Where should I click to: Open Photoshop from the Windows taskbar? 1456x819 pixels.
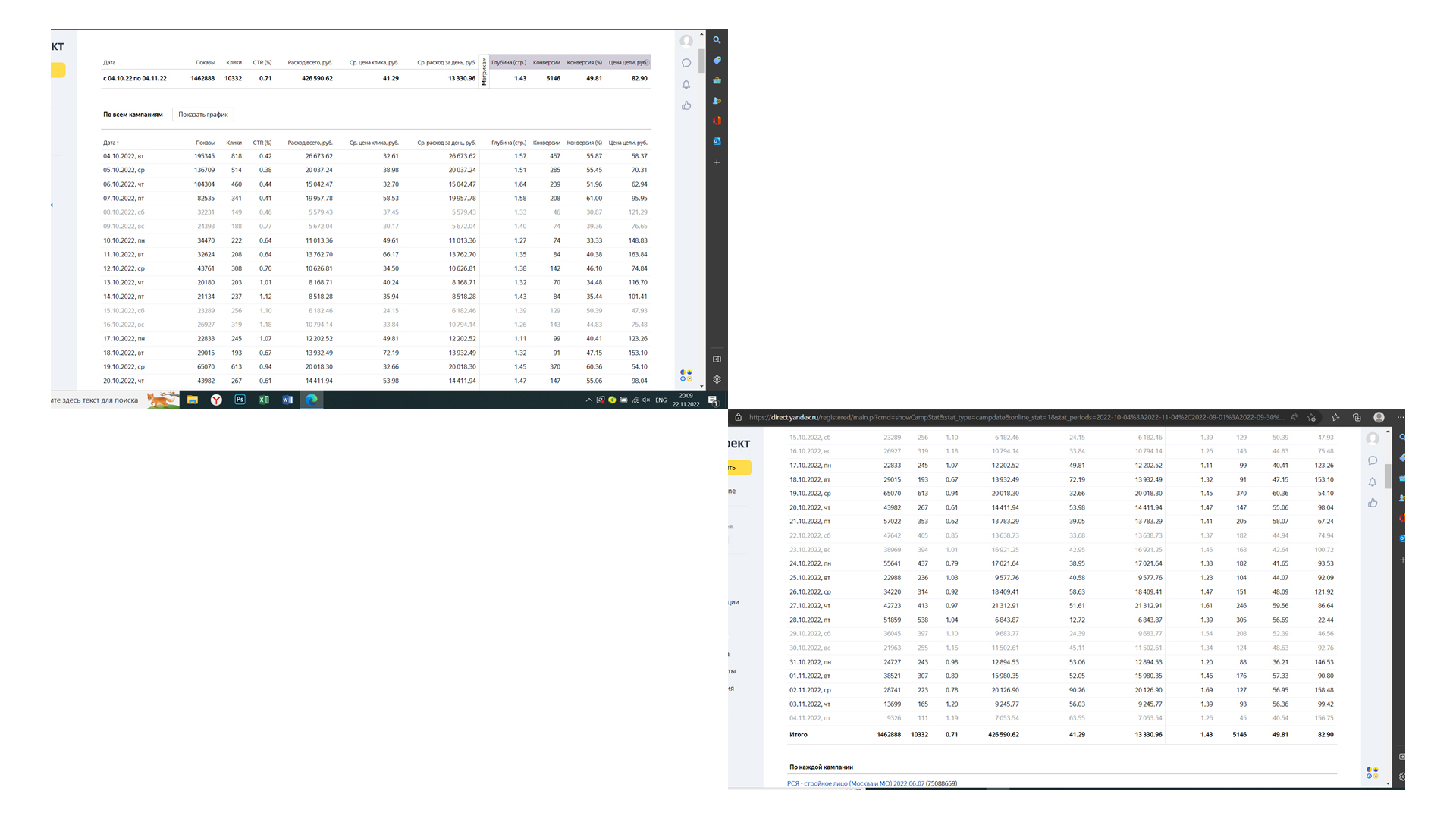(240, 400)
